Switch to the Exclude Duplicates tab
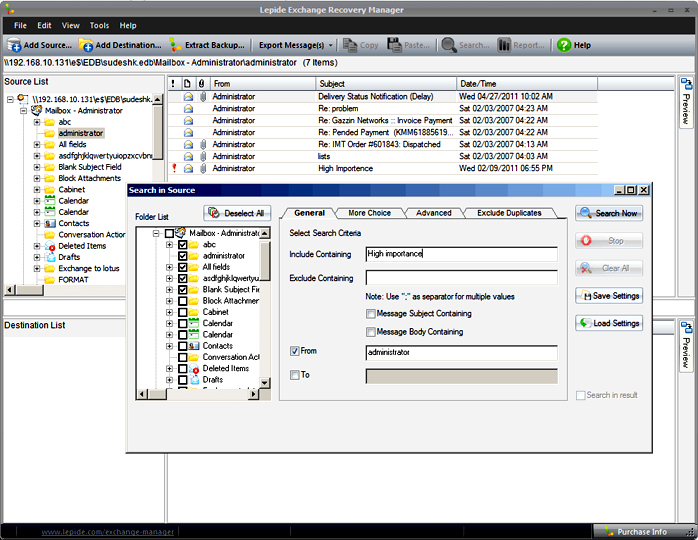The width and height of the screenshot is (698, 540). [509, 213]
